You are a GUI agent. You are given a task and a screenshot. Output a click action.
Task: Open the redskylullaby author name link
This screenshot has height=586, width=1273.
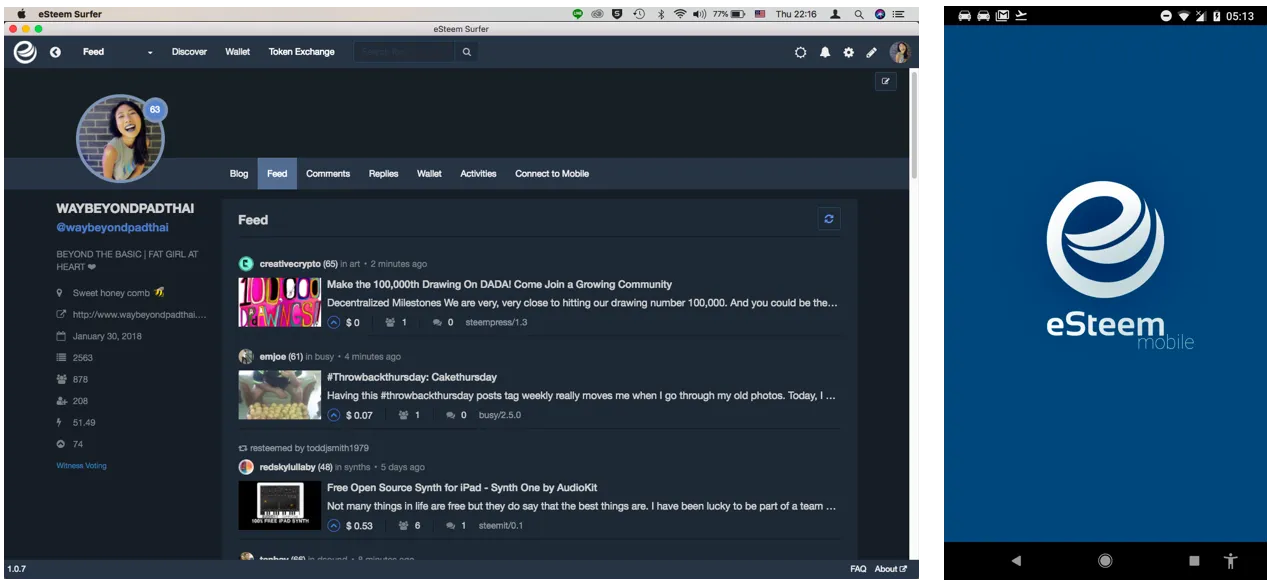click(x=287, y=467)
